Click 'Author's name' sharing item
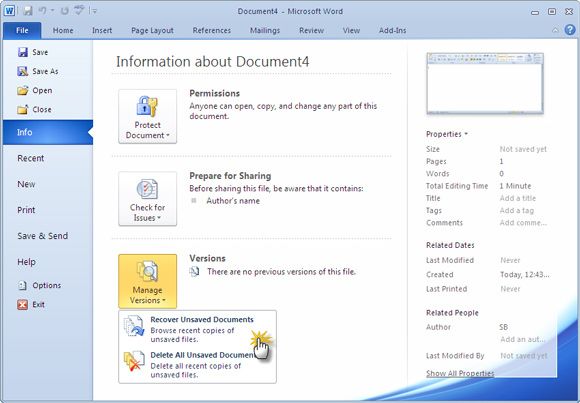Viewport: 580px width, 403px height. 233,201
